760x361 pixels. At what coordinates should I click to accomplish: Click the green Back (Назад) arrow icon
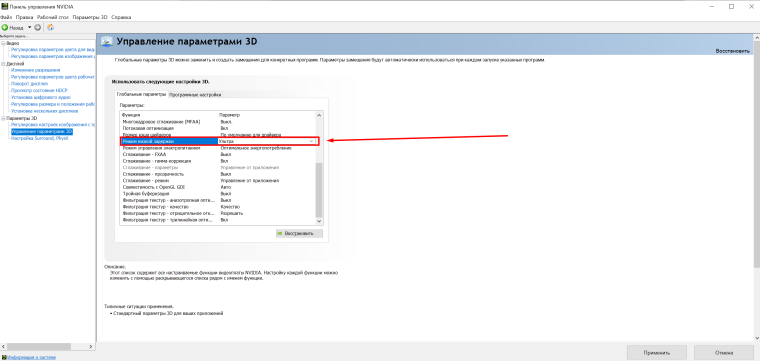4,27
